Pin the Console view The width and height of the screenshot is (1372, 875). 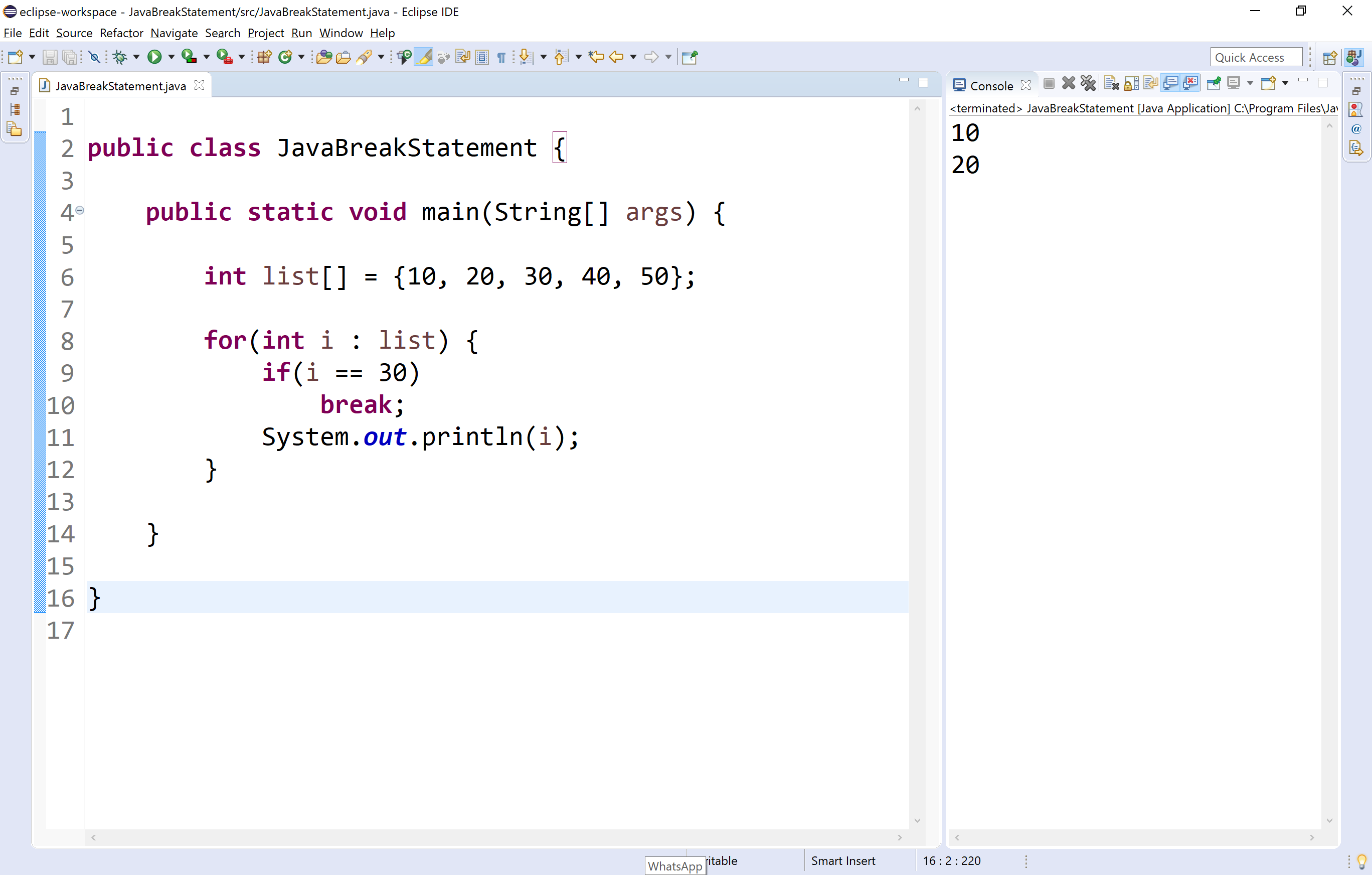coord(1214,83)
